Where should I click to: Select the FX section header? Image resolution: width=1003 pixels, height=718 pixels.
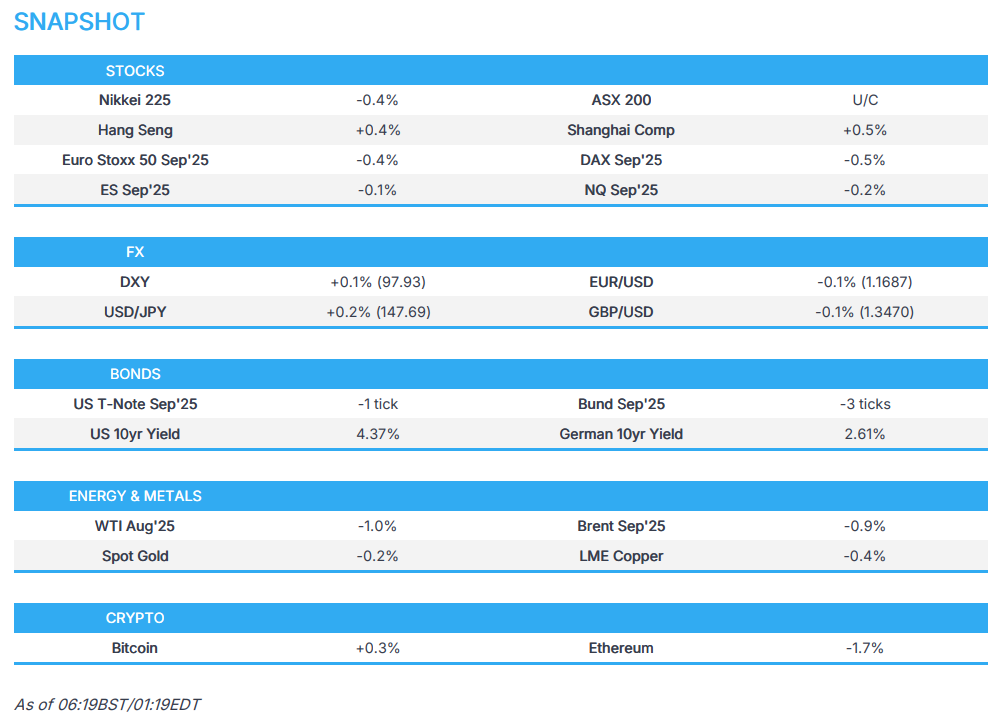(x=135, y=253)
